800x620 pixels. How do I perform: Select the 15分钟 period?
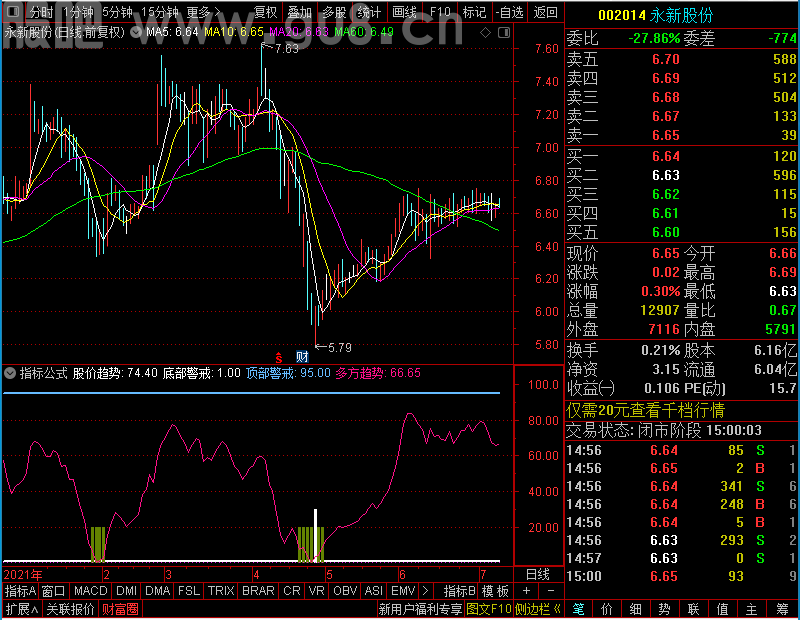tap(160, 12)
